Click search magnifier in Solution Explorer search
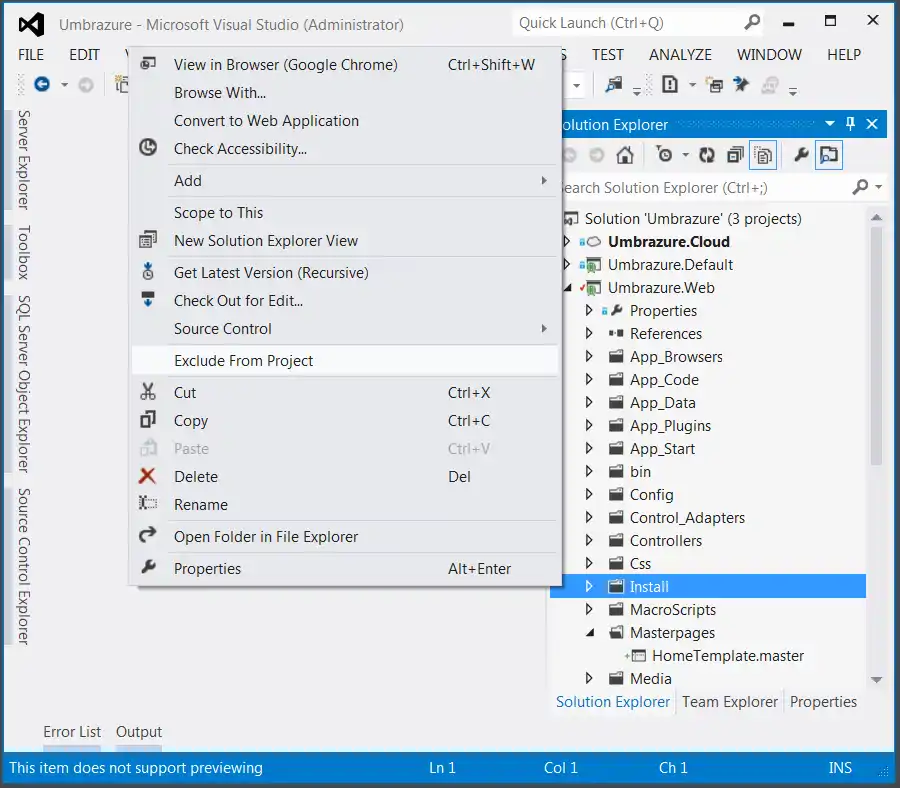The image size is (900, 788). click(x=860, y=187)
